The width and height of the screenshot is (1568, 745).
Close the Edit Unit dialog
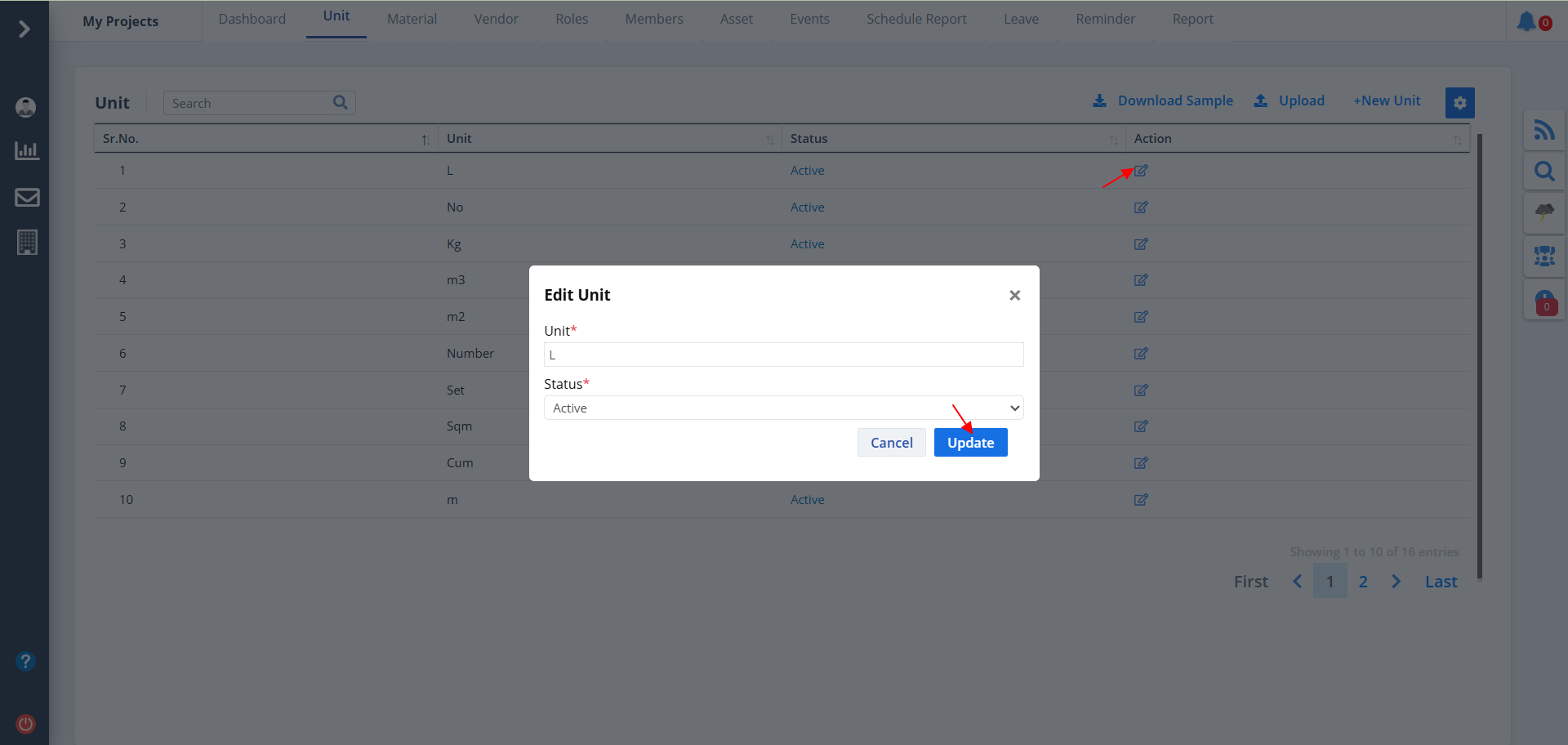[x=1014, y=296]
